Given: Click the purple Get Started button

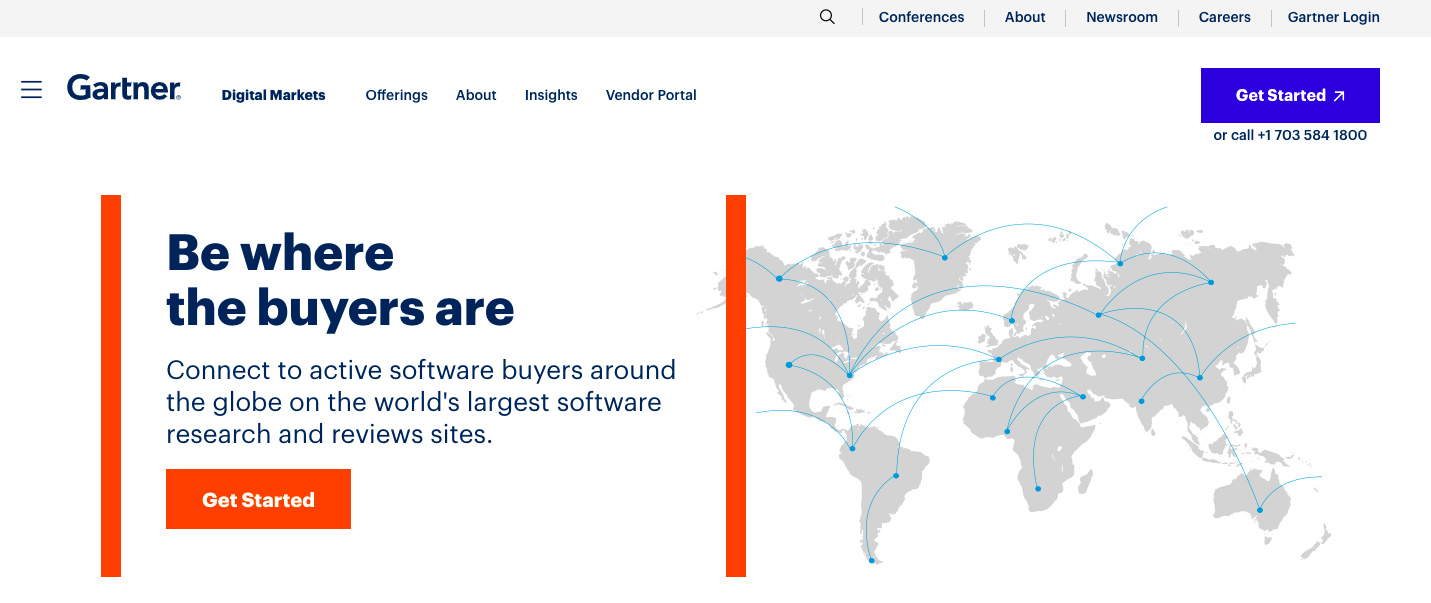Looking at the screenshot, I should pos(1290,95).
